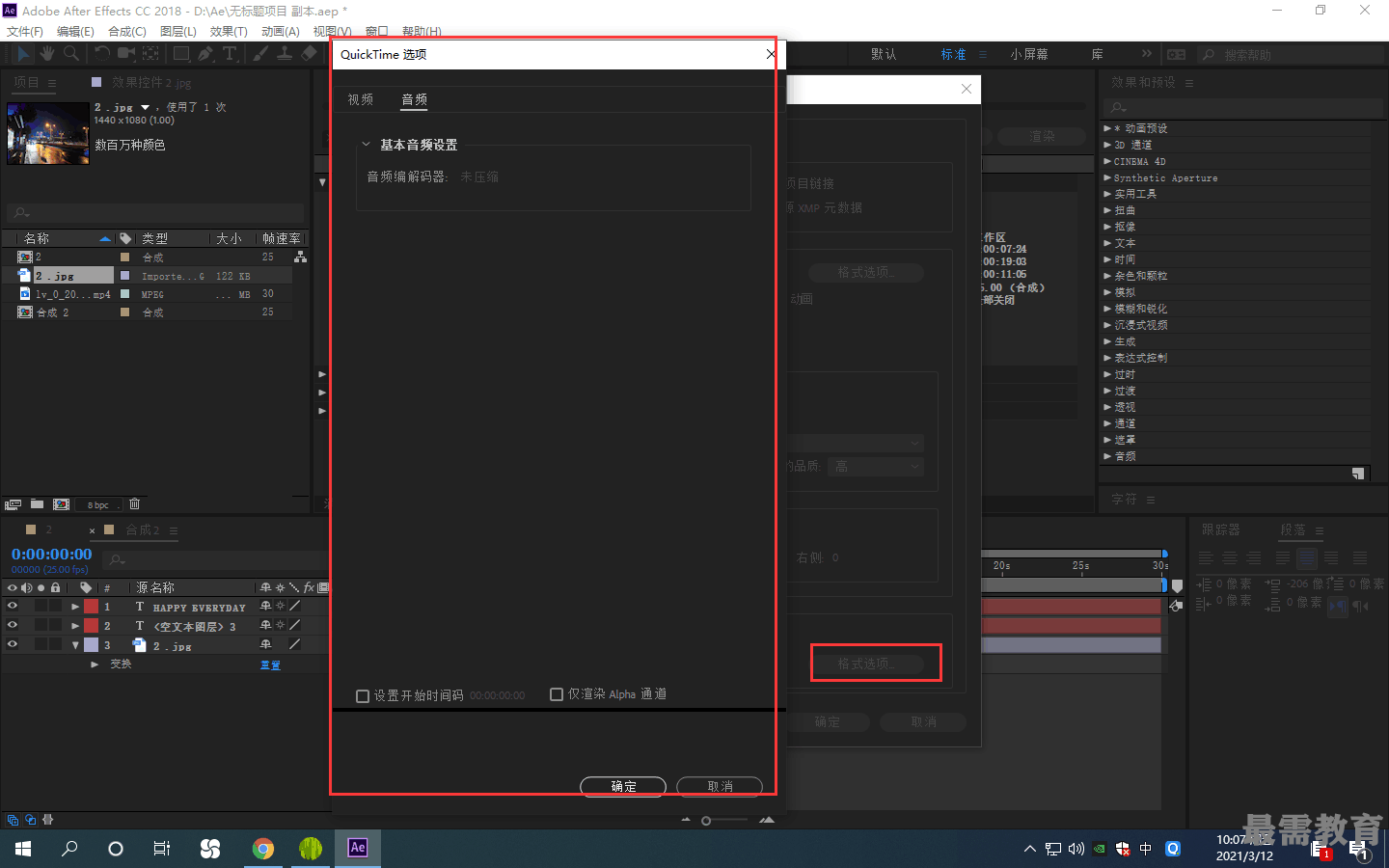The image size is (1389, 868).
Task: Select the Brush tool
Action: [260, 54]
